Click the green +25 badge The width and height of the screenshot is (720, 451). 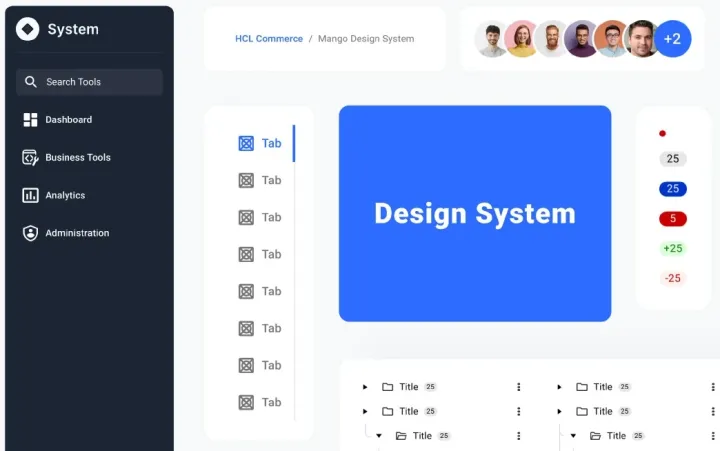(x=673, y=248)
